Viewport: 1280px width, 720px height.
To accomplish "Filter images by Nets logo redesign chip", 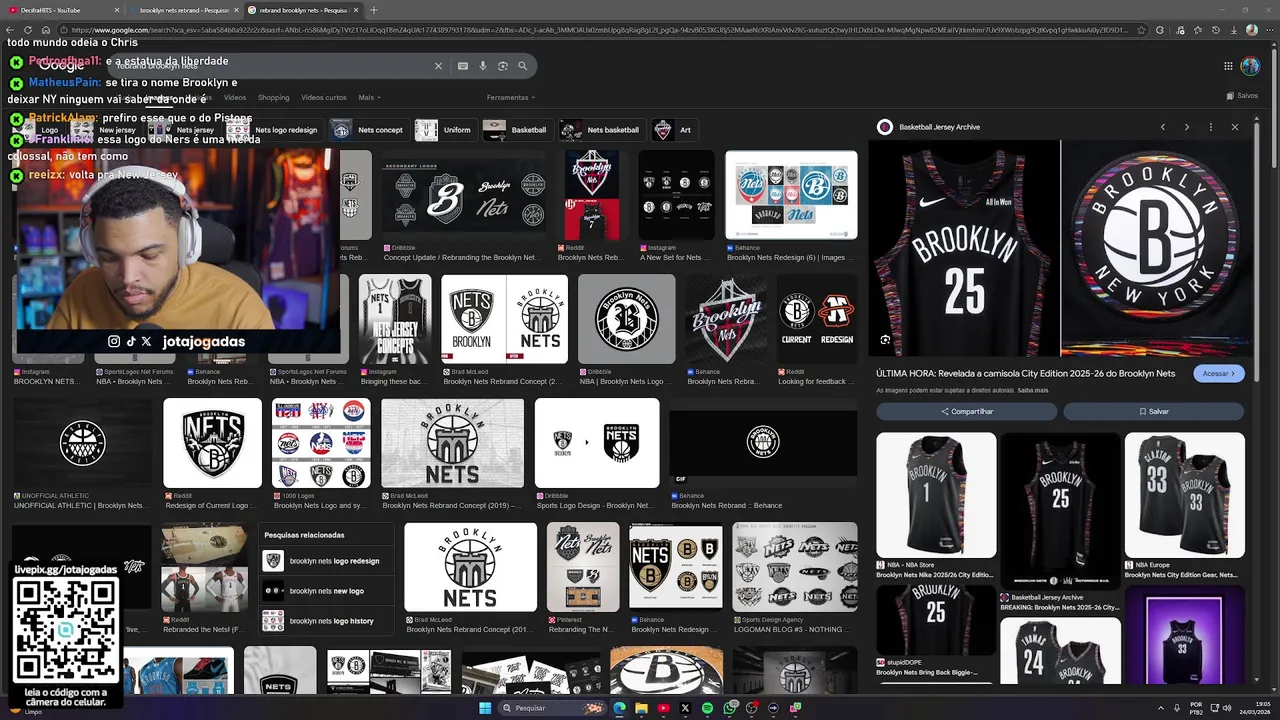I will pyautogui.click(x=274, y=130).
